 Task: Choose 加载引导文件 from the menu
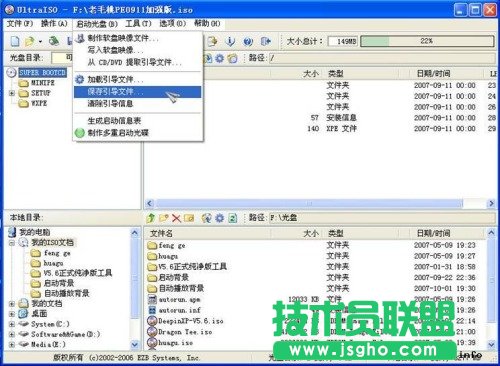click(138, 80)
